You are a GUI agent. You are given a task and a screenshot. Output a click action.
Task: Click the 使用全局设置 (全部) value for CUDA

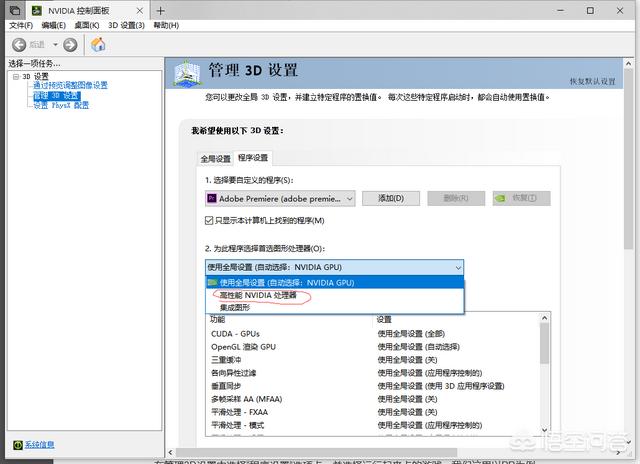[411, 334]
